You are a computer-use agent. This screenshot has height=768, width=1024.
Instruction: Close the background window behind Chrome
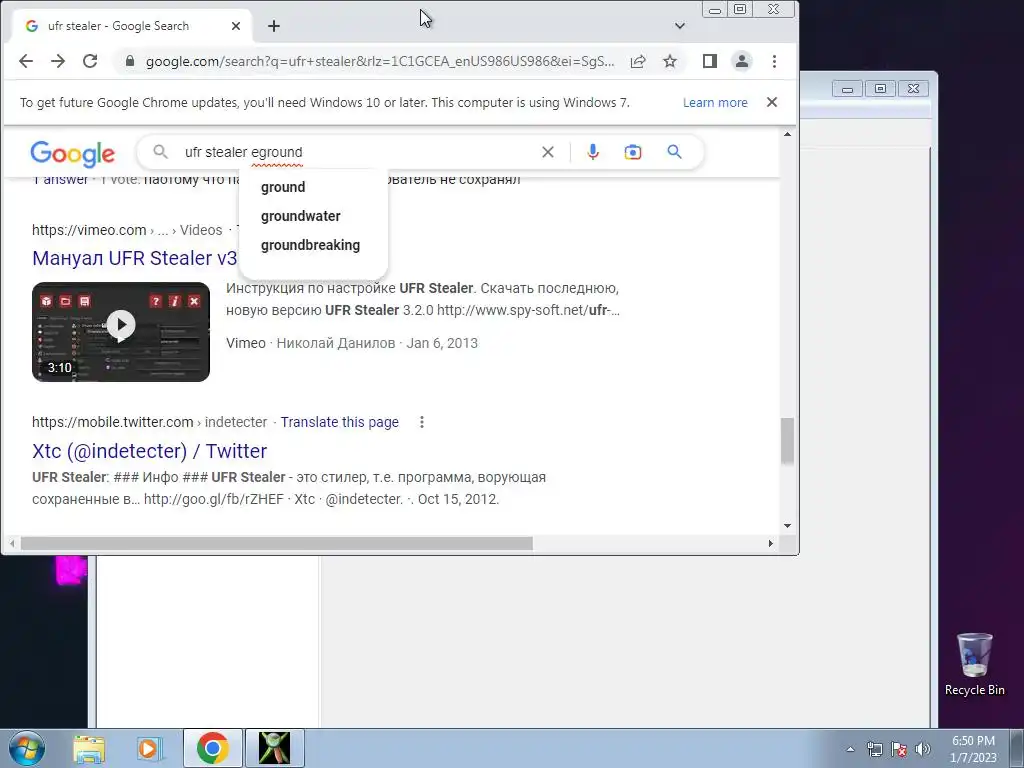pos(914,89)
